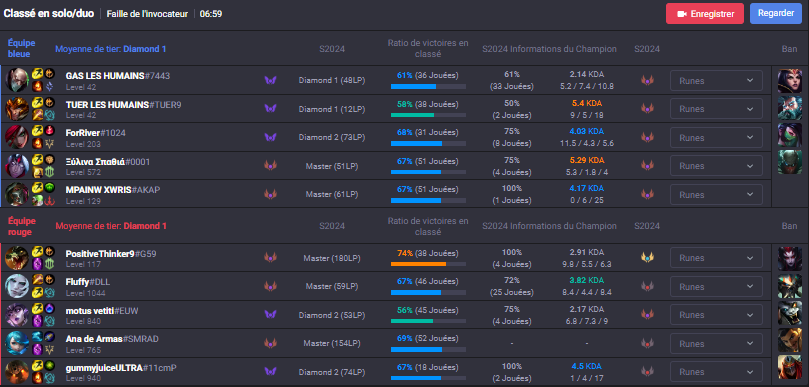809x387 pixels.
Task: Open Runes dropdown for MPAINW XWRIS
Action: [716, 195]
